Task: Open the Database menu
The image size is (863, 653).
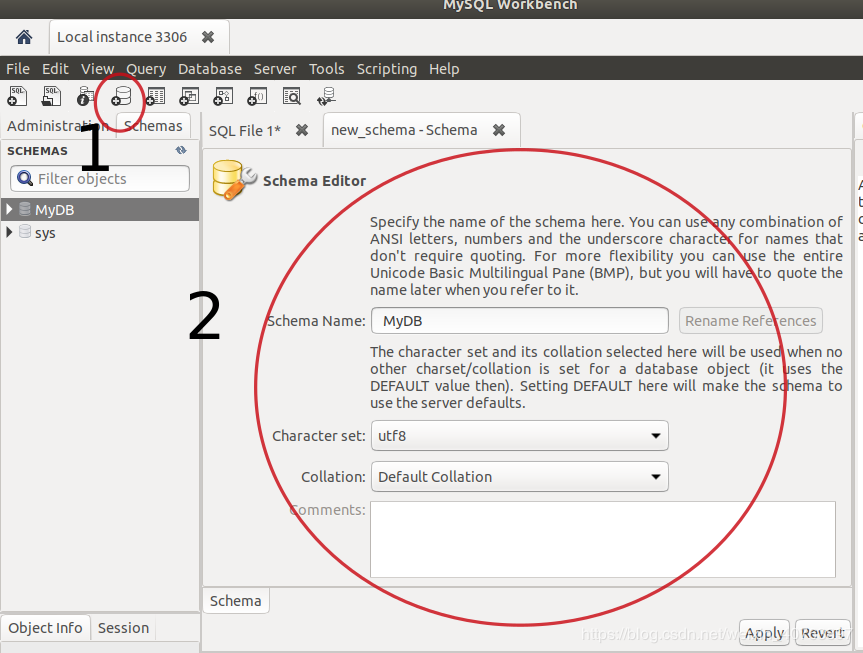Action: tap(210, 69)
